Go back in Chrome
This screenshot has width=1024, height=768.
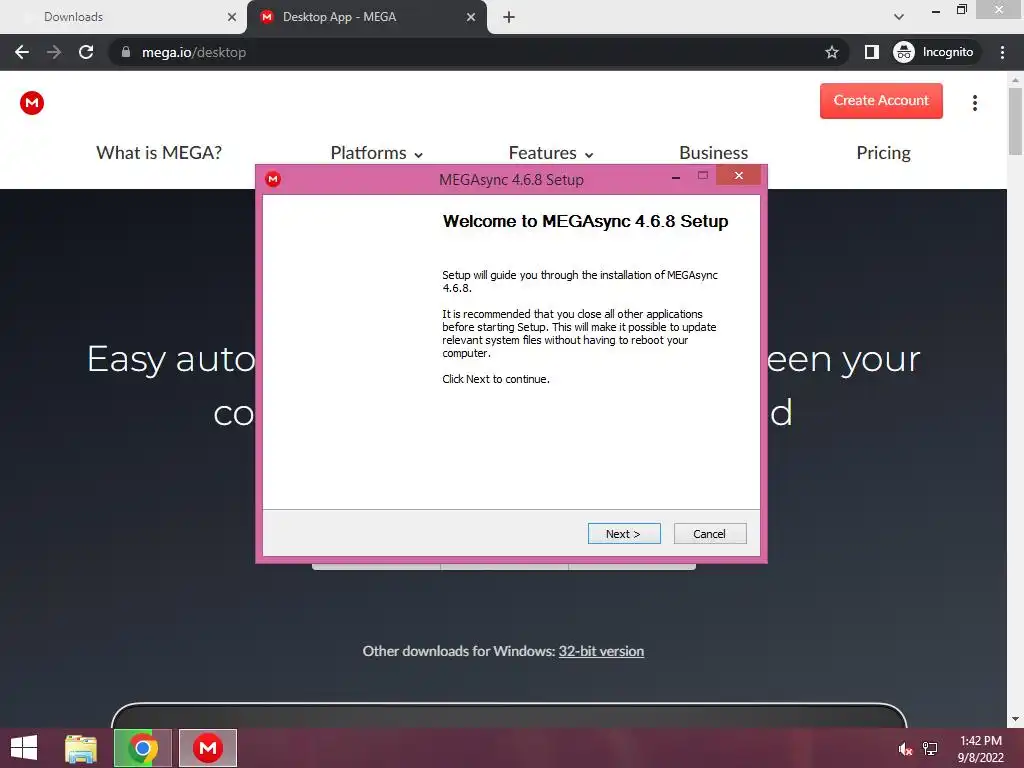pyautogui.click(x=22, y=52)
